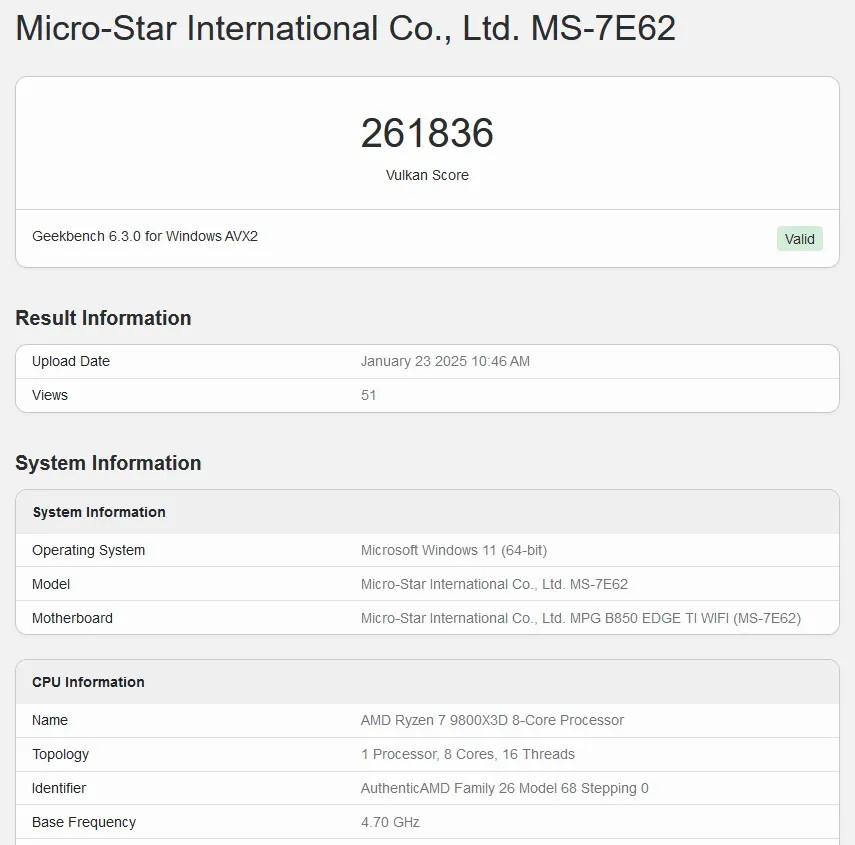Select the Model value Micro-Star International MS-7E62
855x845 pixels.
[494, 584]
